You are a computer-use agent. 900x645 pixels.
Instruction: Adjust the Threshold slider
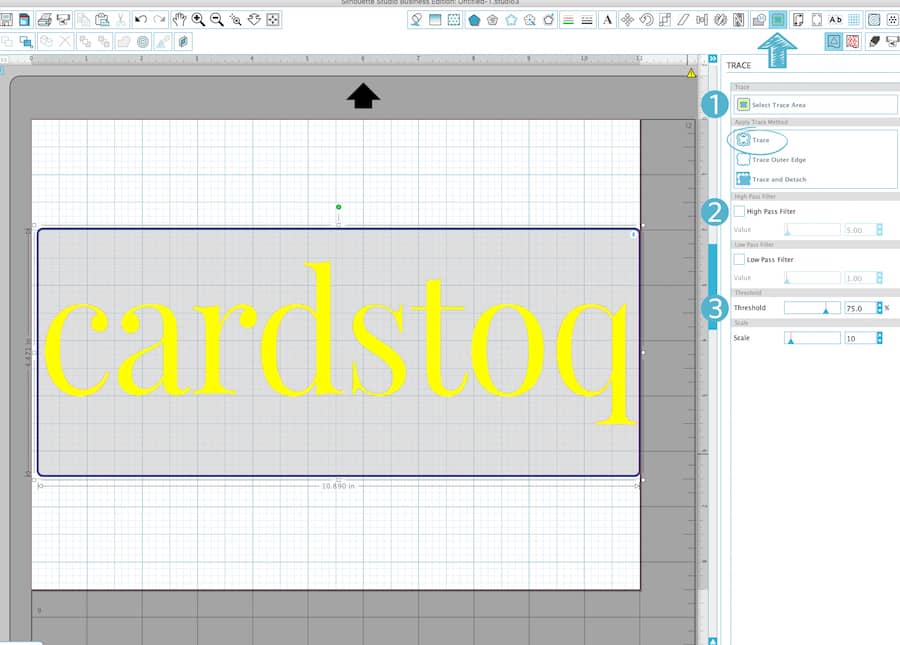(x=812, y=308)
